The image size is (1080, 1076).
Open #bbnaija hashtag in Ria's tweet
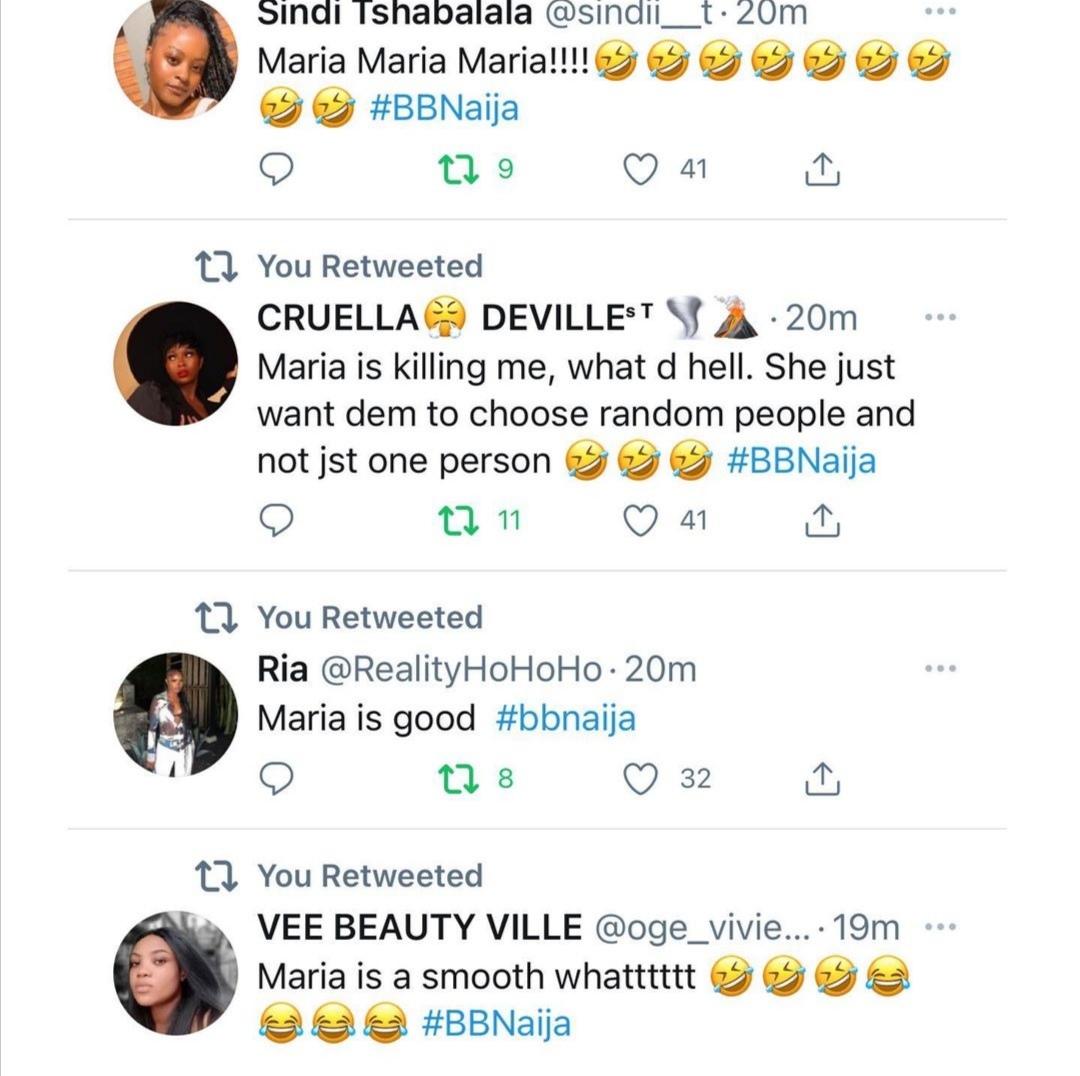(x=566, y=718)
